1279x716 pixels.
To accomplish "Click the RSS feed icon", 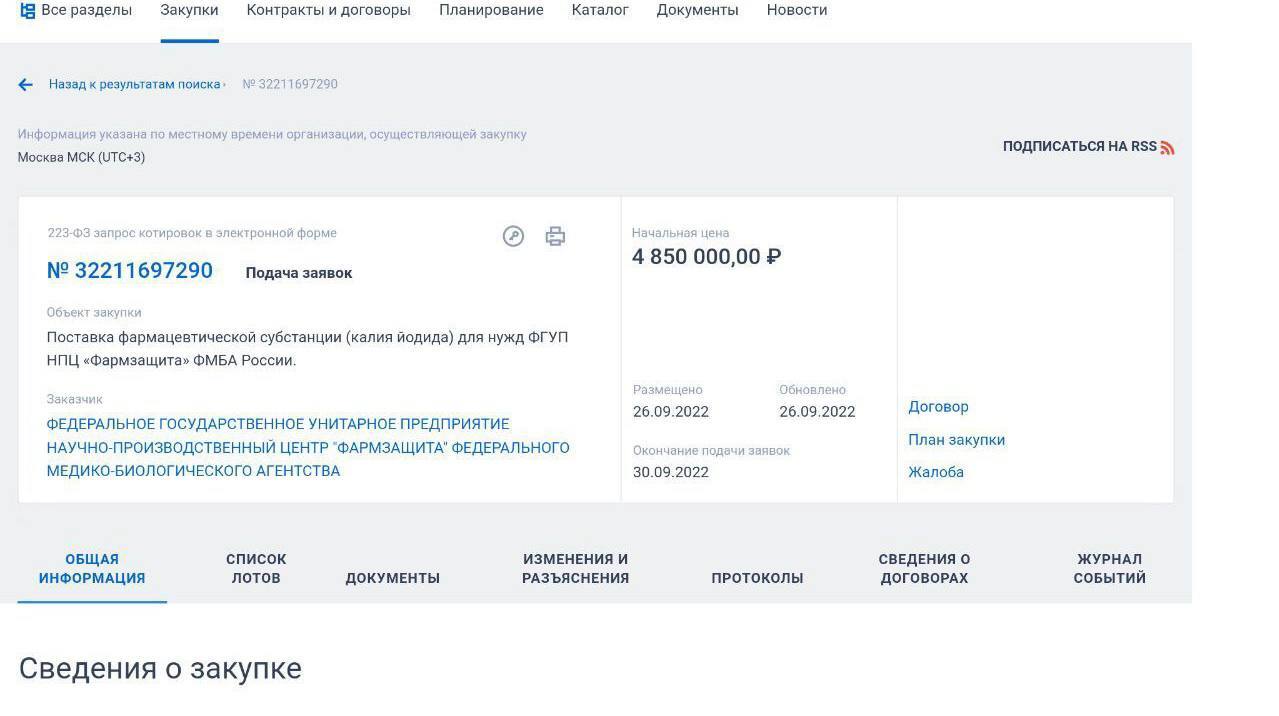I will pos(1167,147).
